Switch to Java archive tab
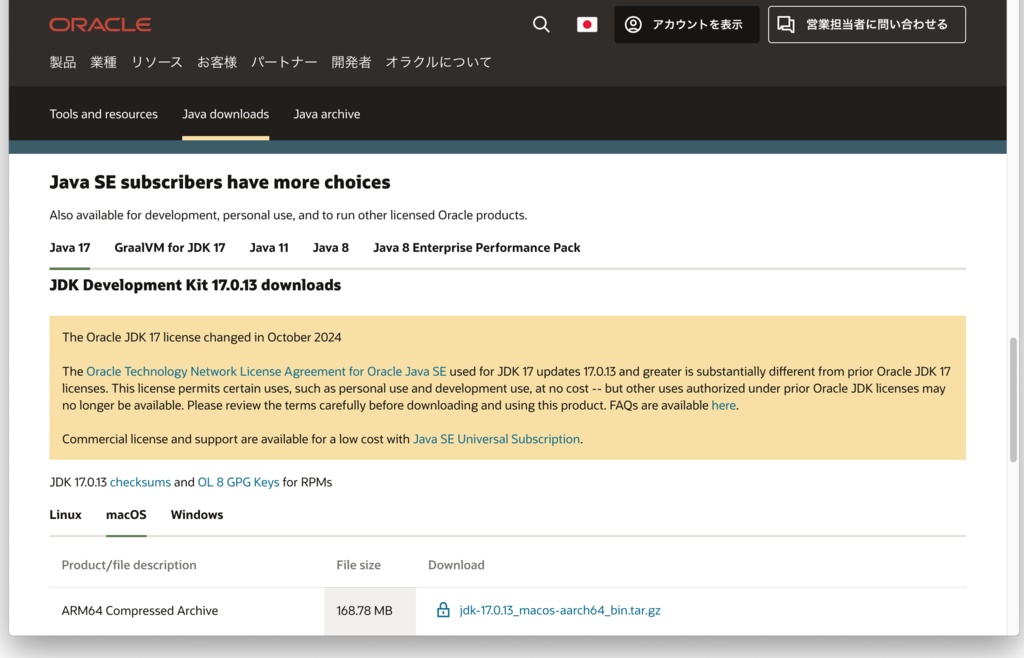 (x=327, y=114)
